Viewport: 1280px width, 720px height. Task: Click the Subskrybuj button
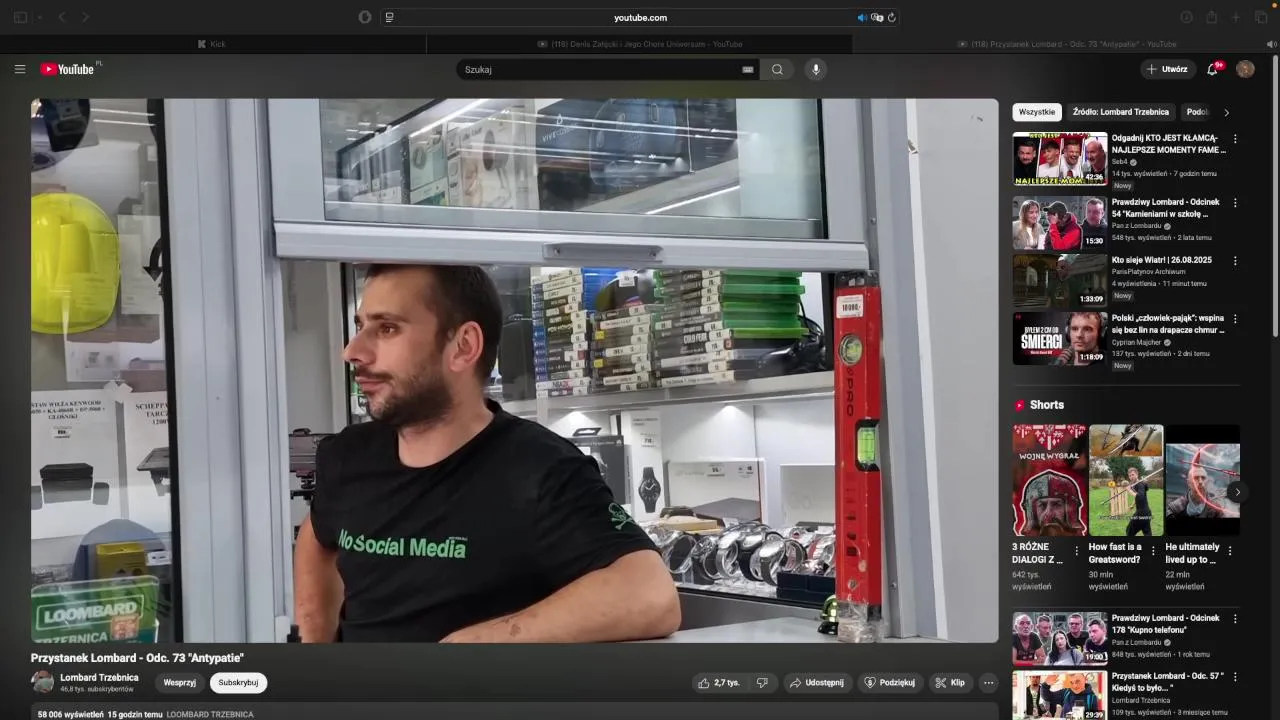point(238,683)
